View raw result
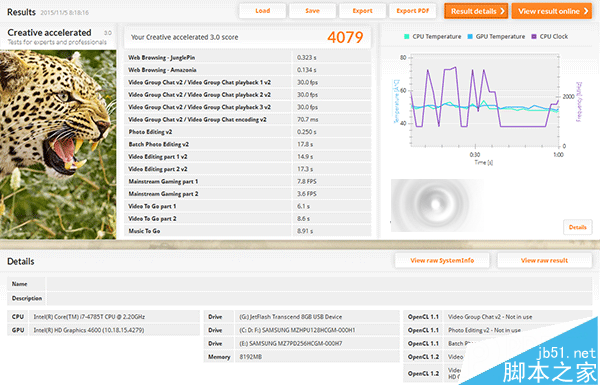 click(x=544, y=260)
